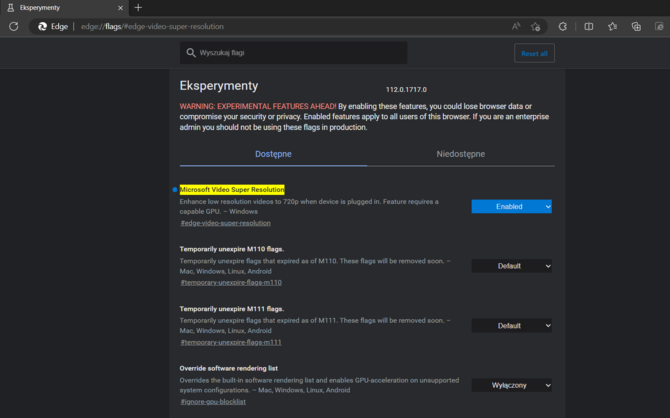Viewport: 670px width, 418px height.
Task: Open the #ignore-gpu-blocklist link
Action: coord(213,402)
